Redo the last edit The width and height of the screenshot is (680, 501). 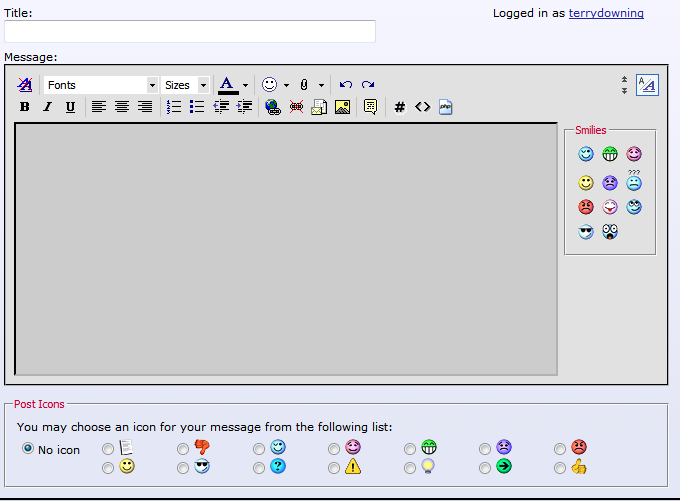(368, 85)
